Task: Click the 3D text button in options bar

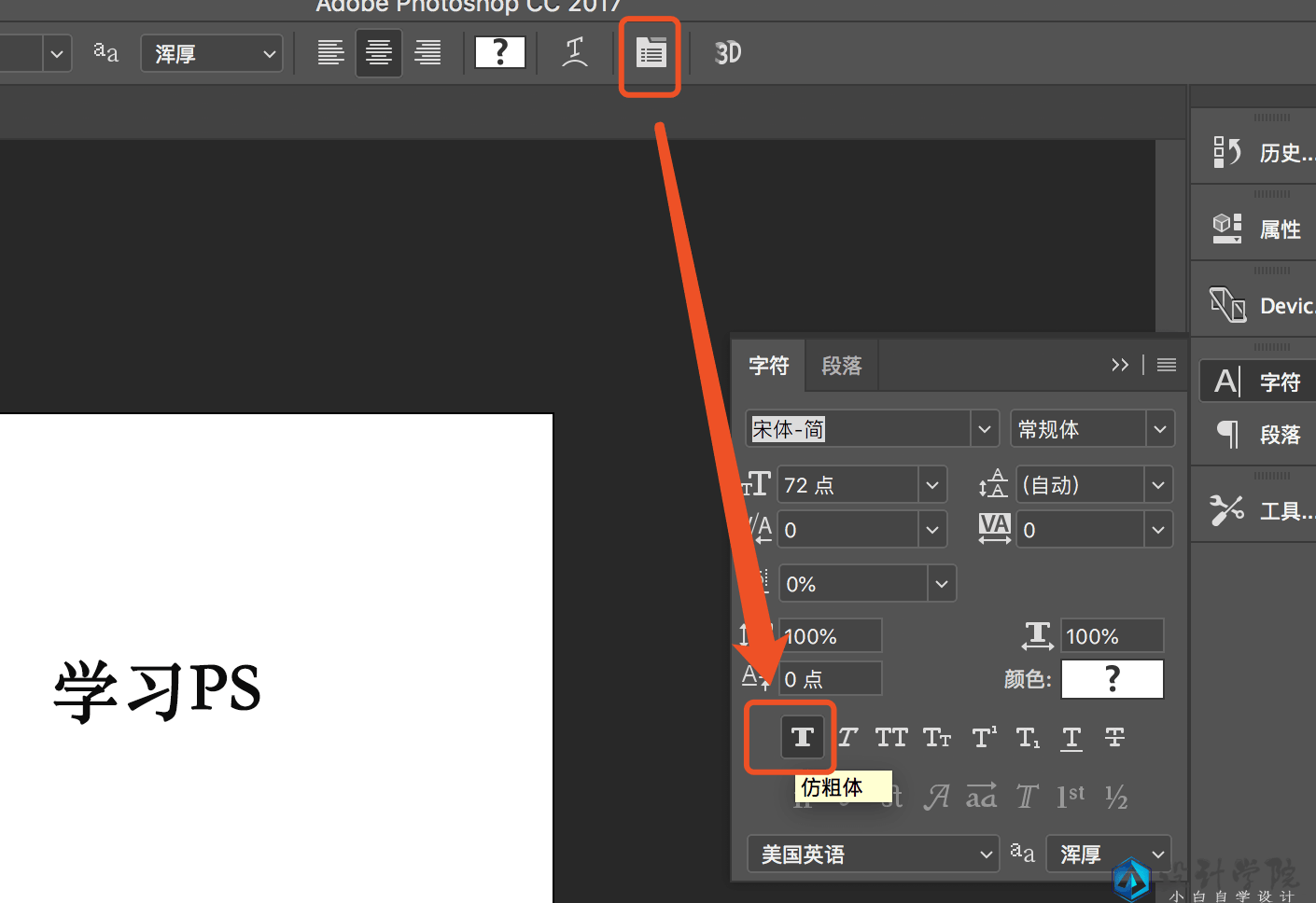Action: tap(727, 53)
